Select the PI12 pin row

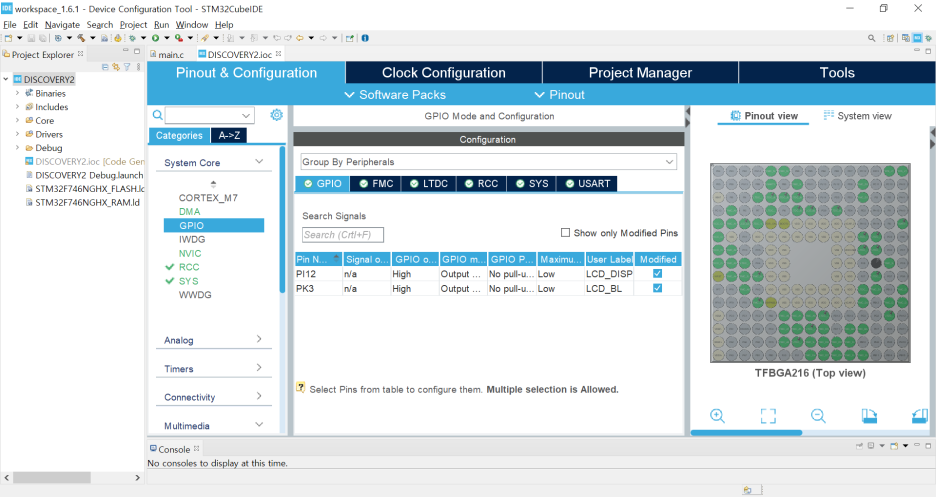(x=488, y=274)
